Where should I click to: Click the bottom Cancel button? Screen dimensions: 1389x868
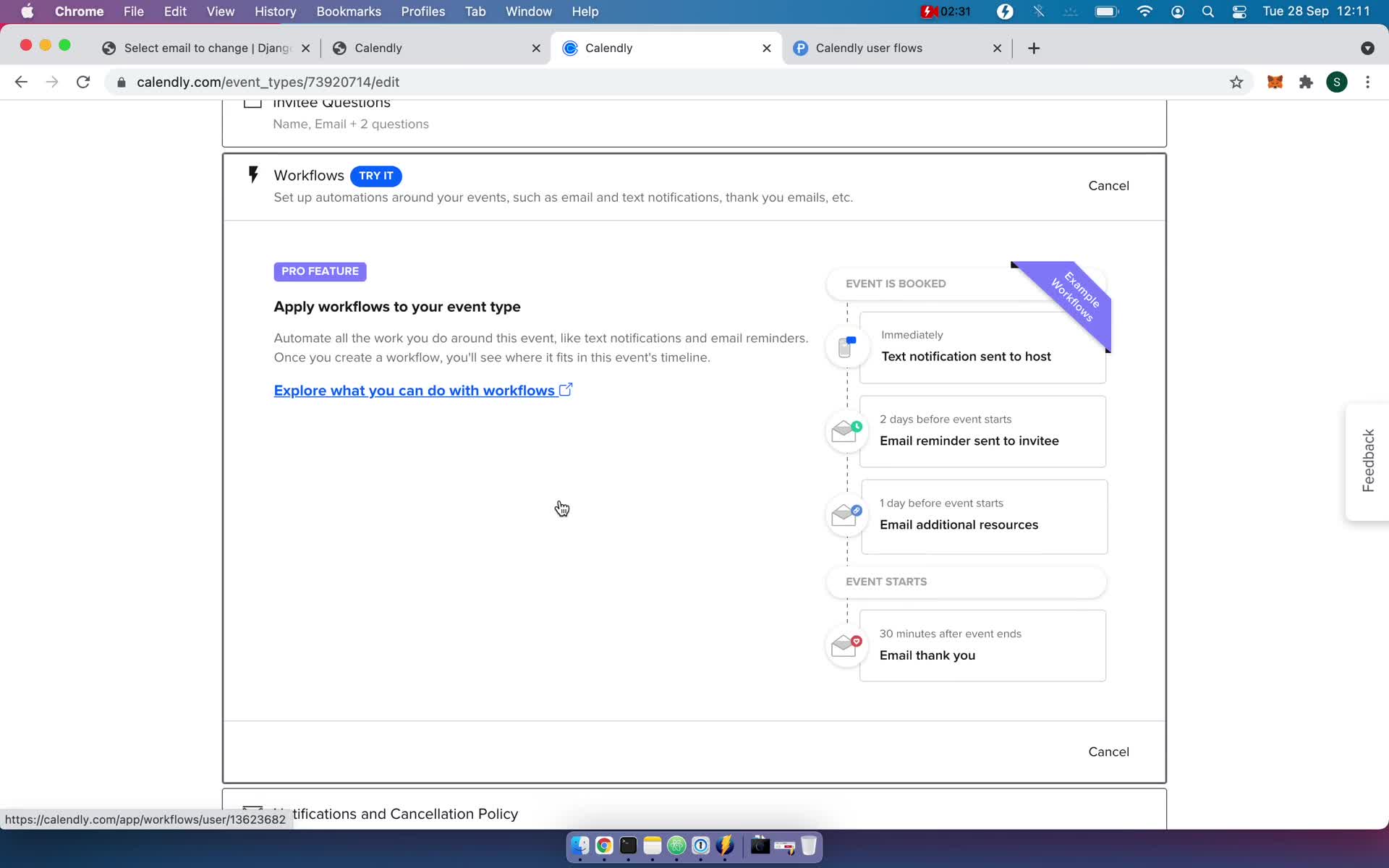click(x=1109, y=751)
